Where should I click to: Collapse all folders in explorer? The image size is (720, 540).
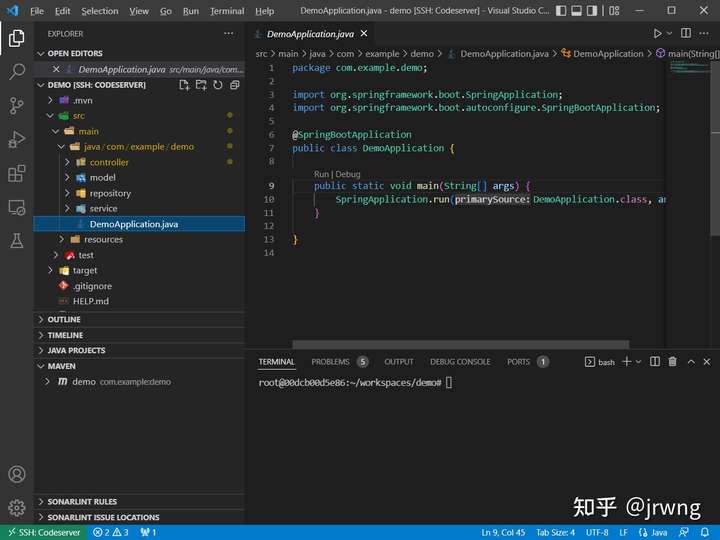[235, 85]
